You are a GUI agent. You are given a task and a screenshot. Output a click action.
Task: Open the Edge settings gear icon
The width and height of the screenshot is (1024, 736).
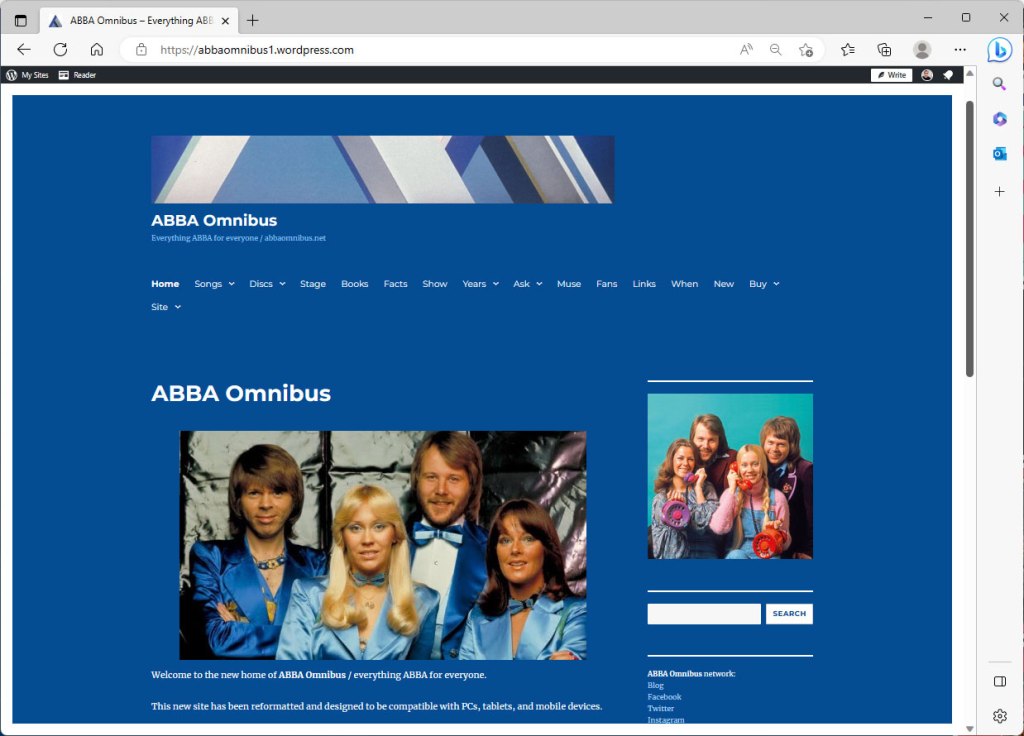point(999,715)
